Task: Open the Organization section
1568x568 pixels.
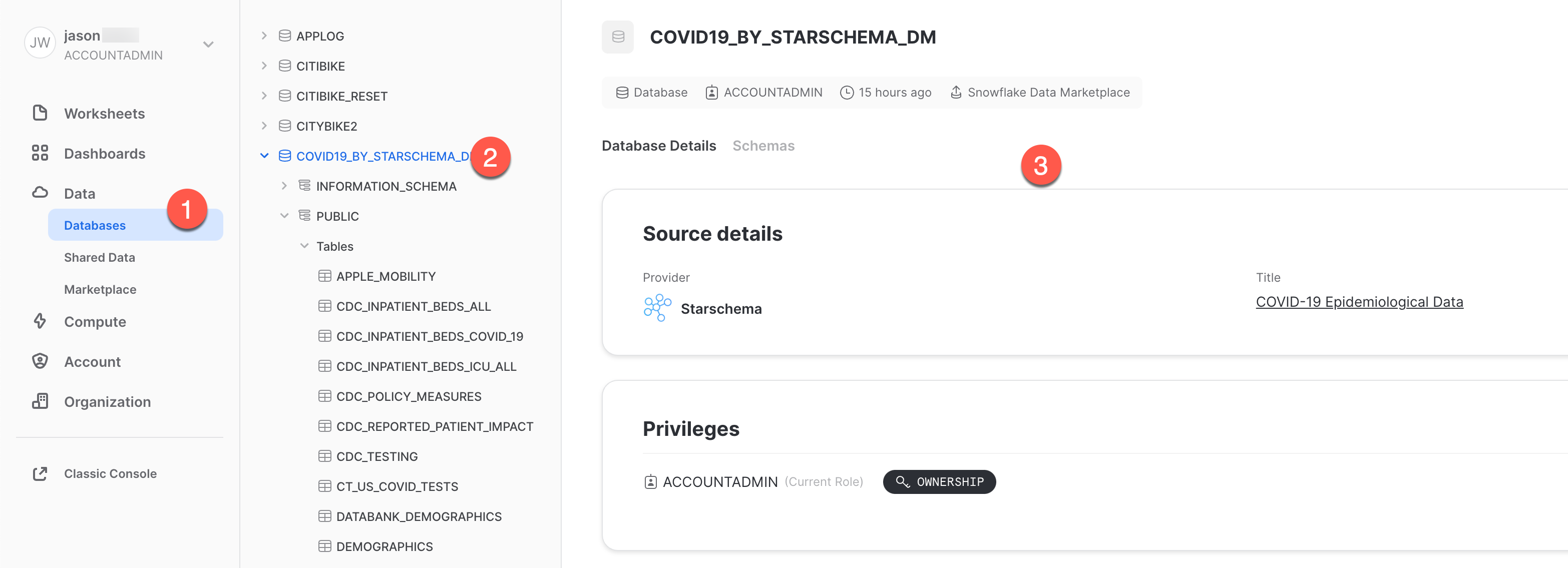Action: (x=107, y=401)
